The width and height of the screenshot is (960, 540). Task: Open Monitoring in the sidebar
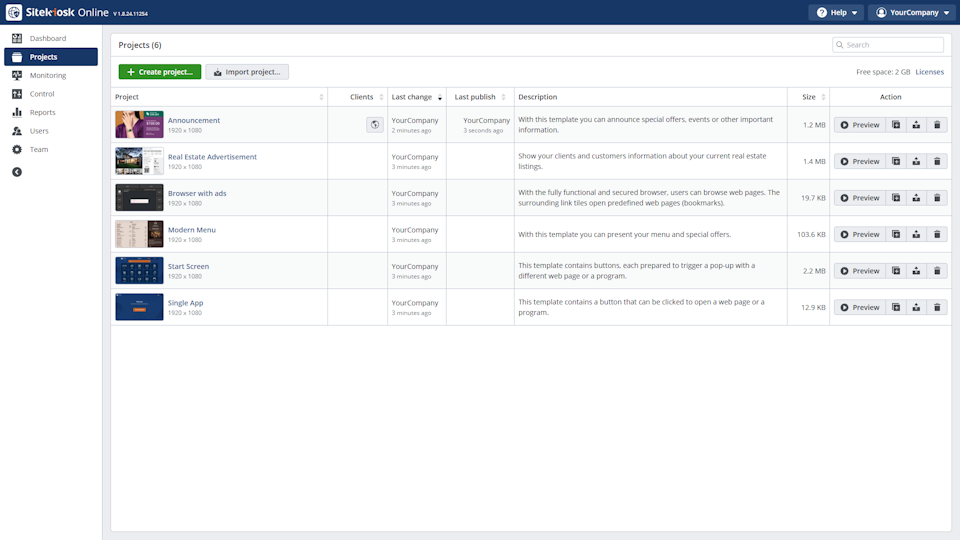pos(47,75)
